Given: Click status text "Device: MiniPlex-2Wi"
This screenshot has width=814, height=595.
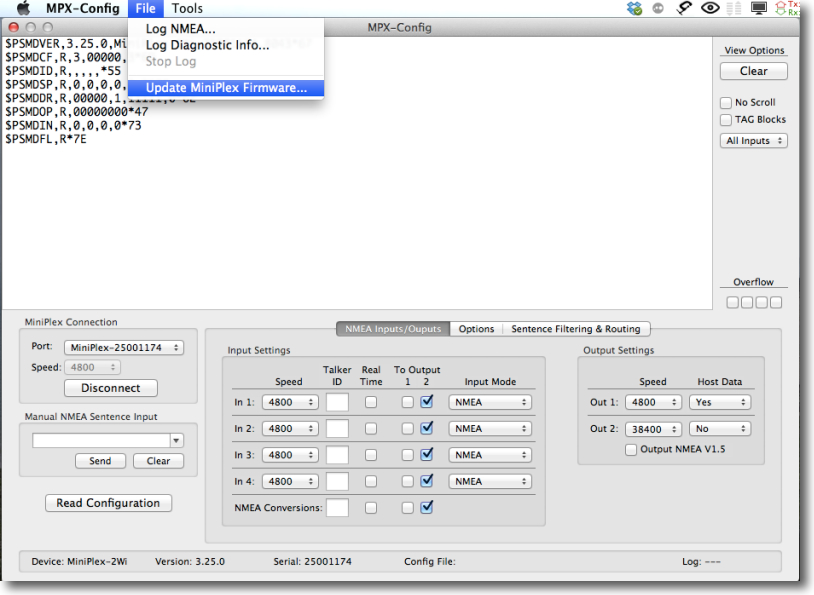Looking at the screenshot, I should (x=79, y=562).
